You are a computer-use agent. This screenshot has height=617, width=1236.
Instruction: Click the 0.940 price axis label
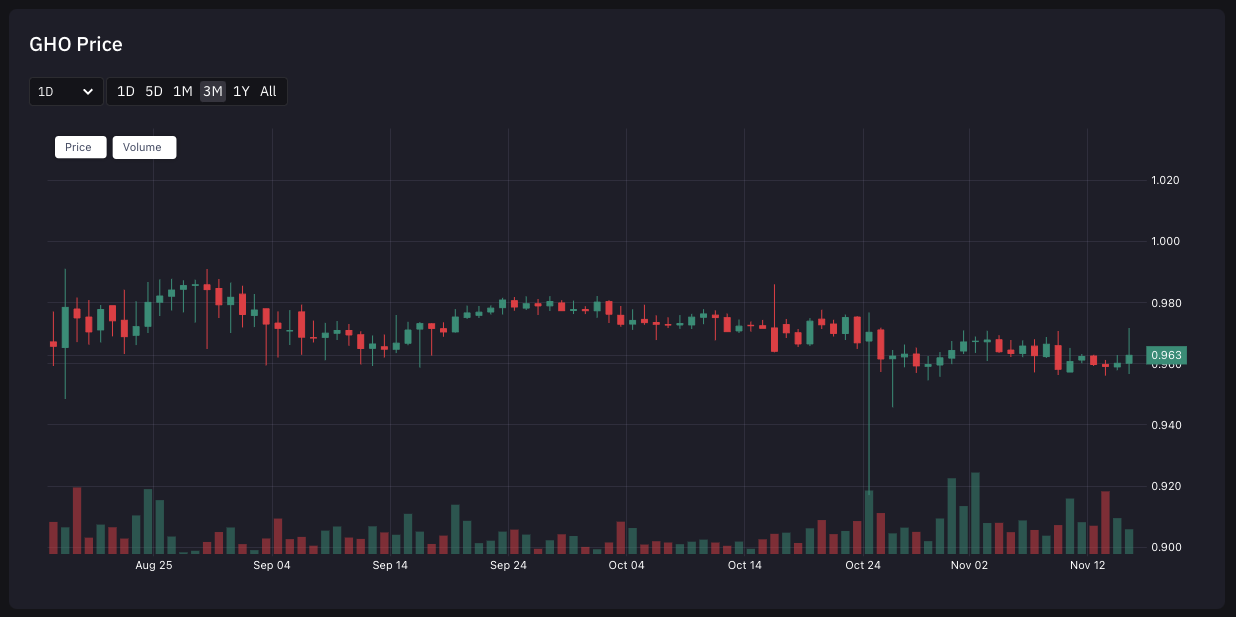[x=1166, y=425]
